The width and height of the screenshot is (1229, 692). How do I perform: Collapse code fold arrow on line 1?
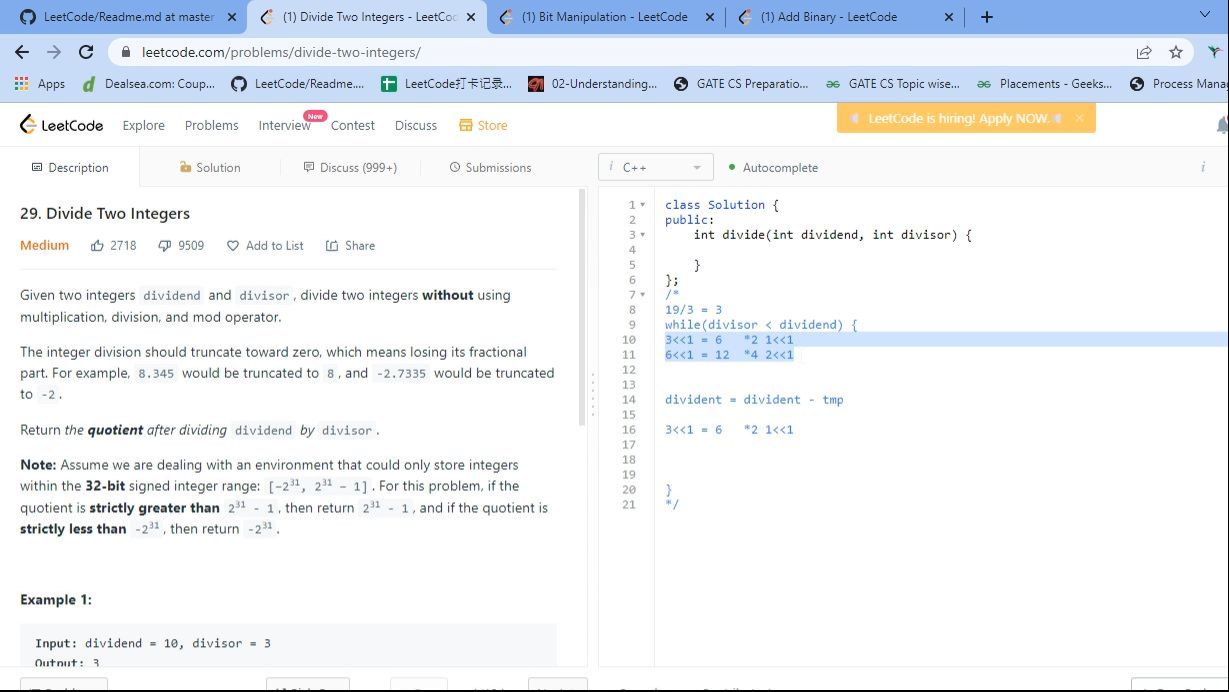pos(643,205)
